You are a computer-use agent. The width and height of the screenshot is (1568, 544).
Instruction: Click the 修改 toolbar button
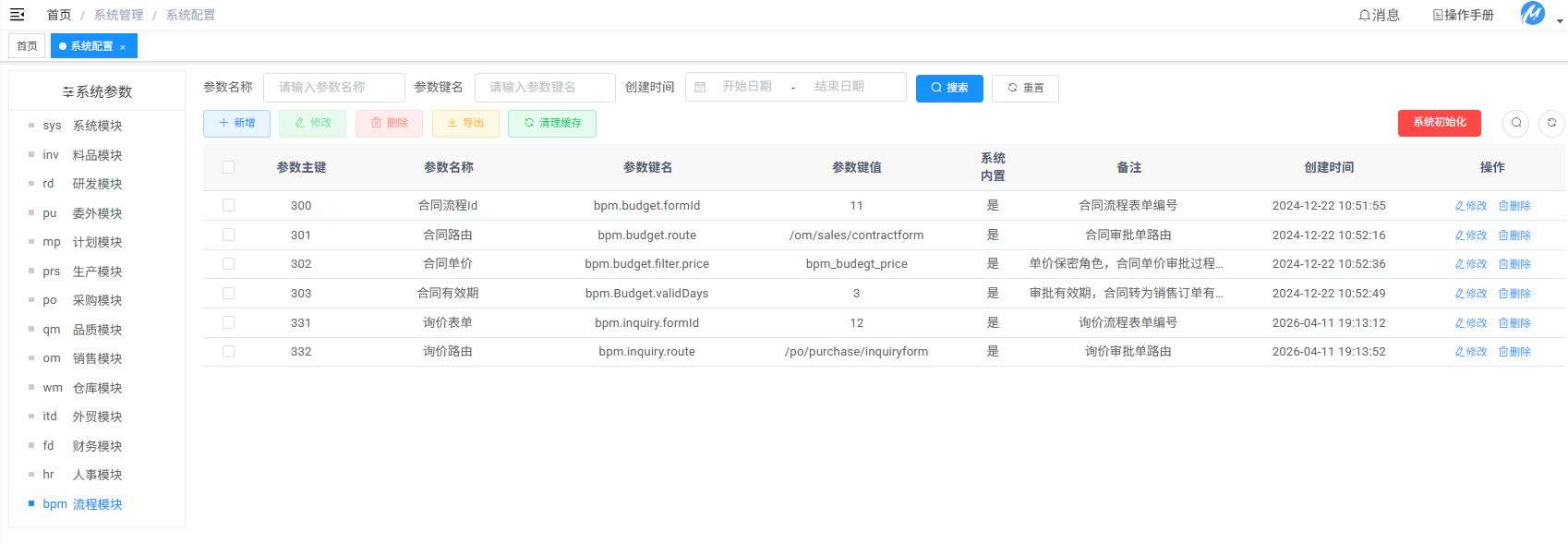312,123
